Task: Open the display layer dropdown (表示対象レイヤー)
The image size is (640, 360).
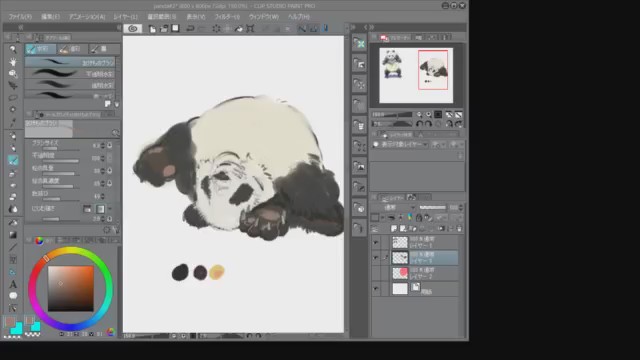Action: click(x=400, y=144)
